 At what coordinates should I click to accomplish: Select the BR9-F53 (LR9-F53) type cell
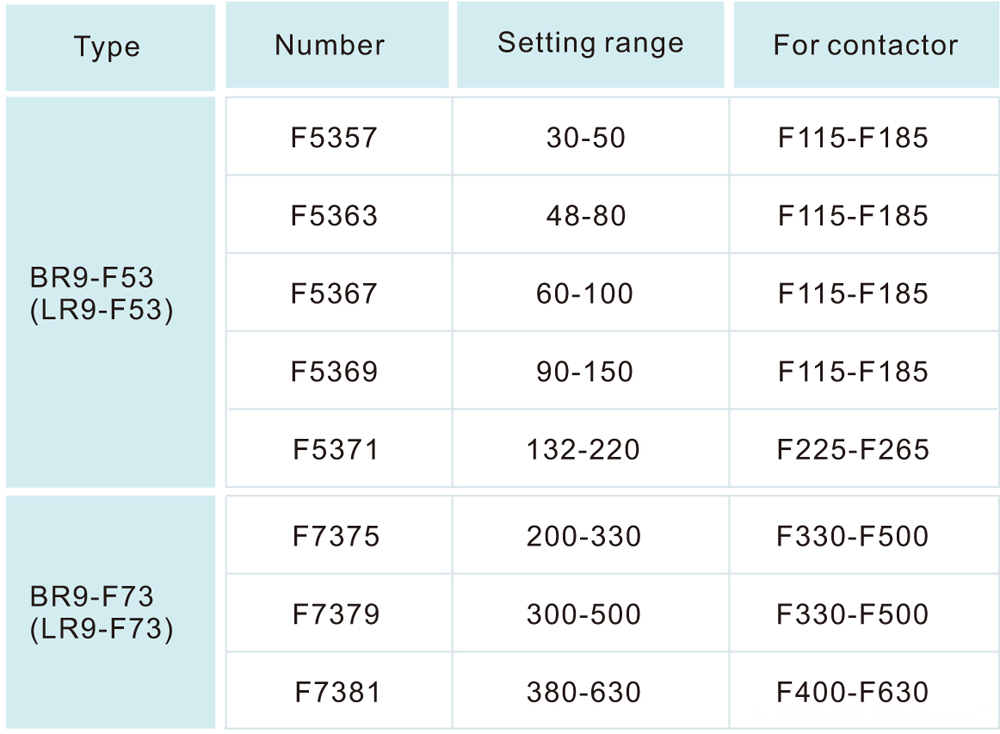102,294
